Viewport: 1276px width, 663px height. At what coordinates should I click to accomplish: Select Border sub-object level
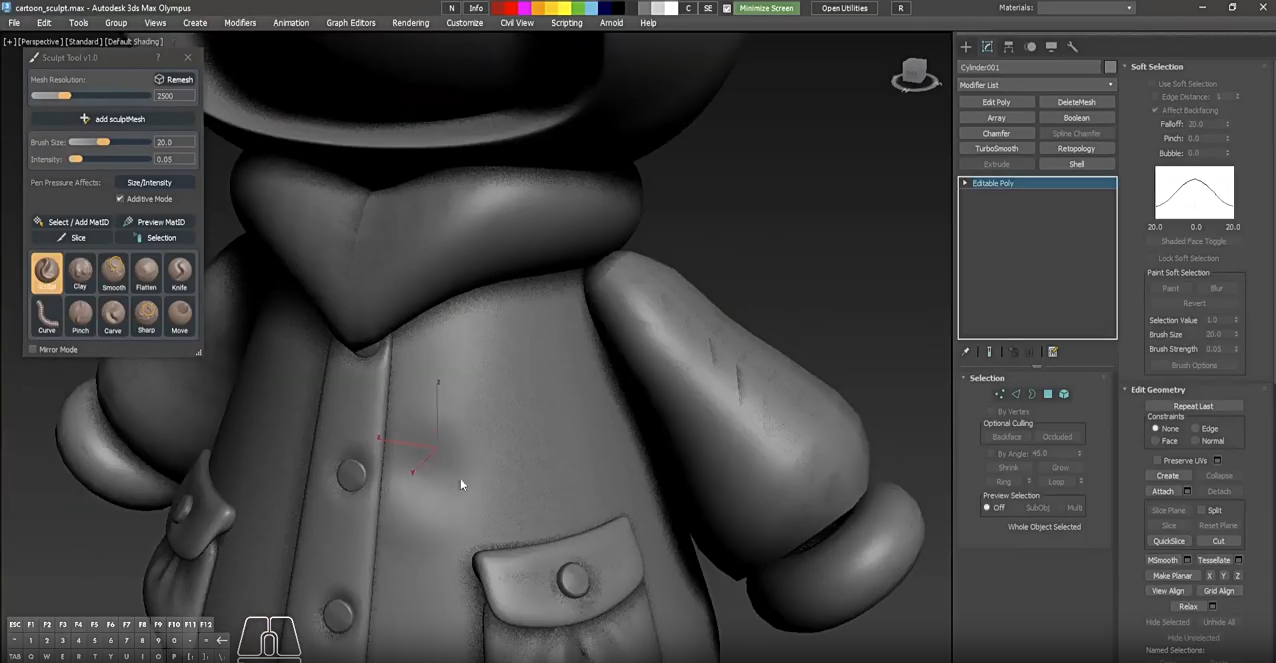tap(1031, 394)
